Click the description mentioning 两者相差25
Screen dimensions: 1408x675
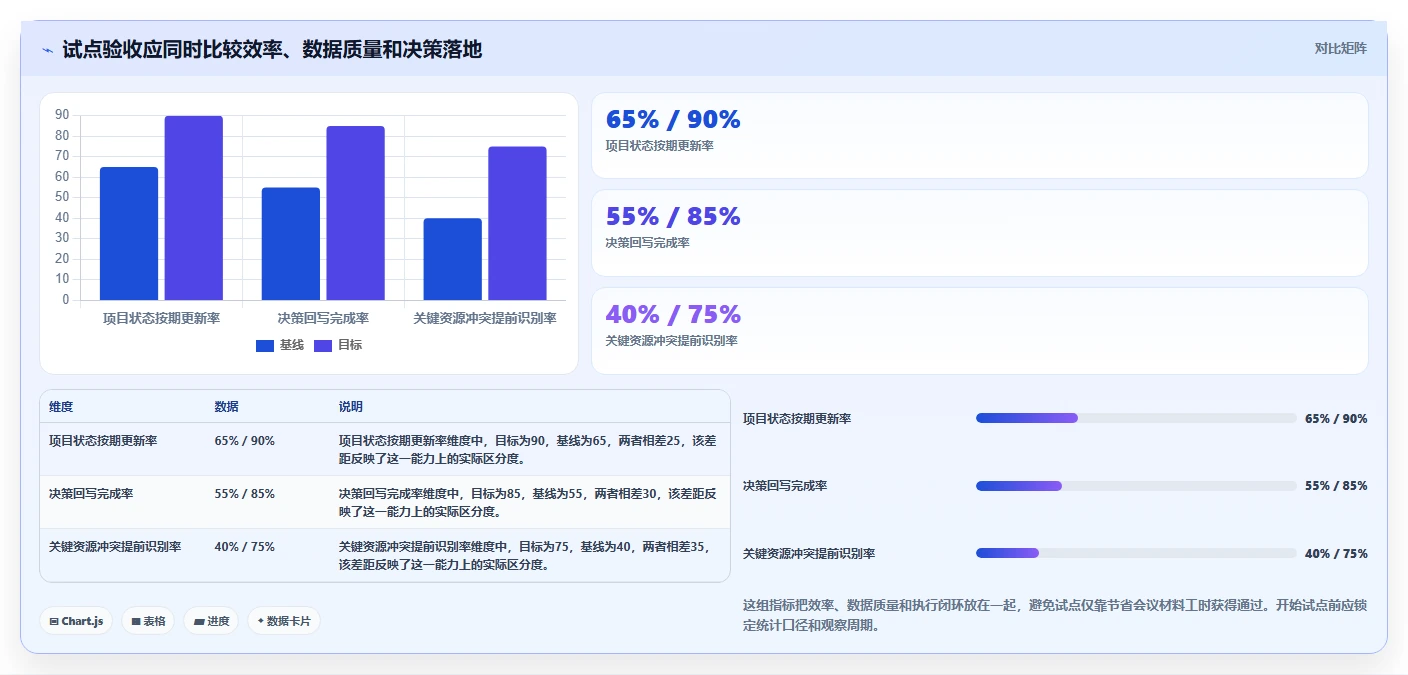(528, 449)
